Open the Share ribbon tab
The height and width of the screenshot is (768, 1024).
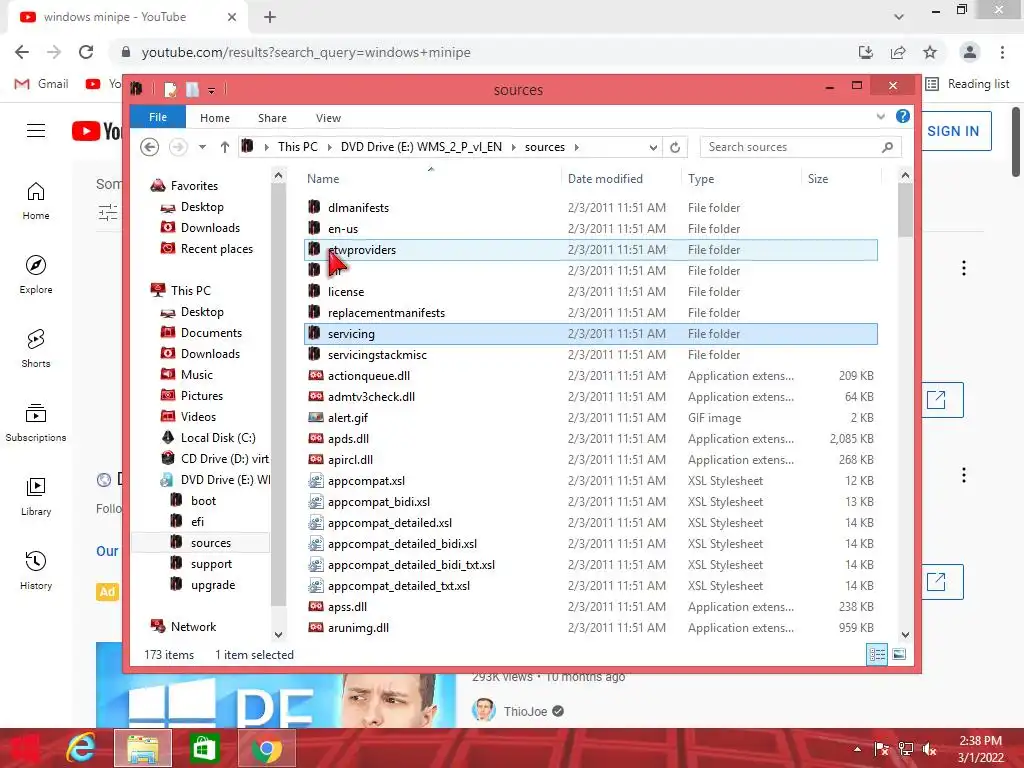point(272,118)
